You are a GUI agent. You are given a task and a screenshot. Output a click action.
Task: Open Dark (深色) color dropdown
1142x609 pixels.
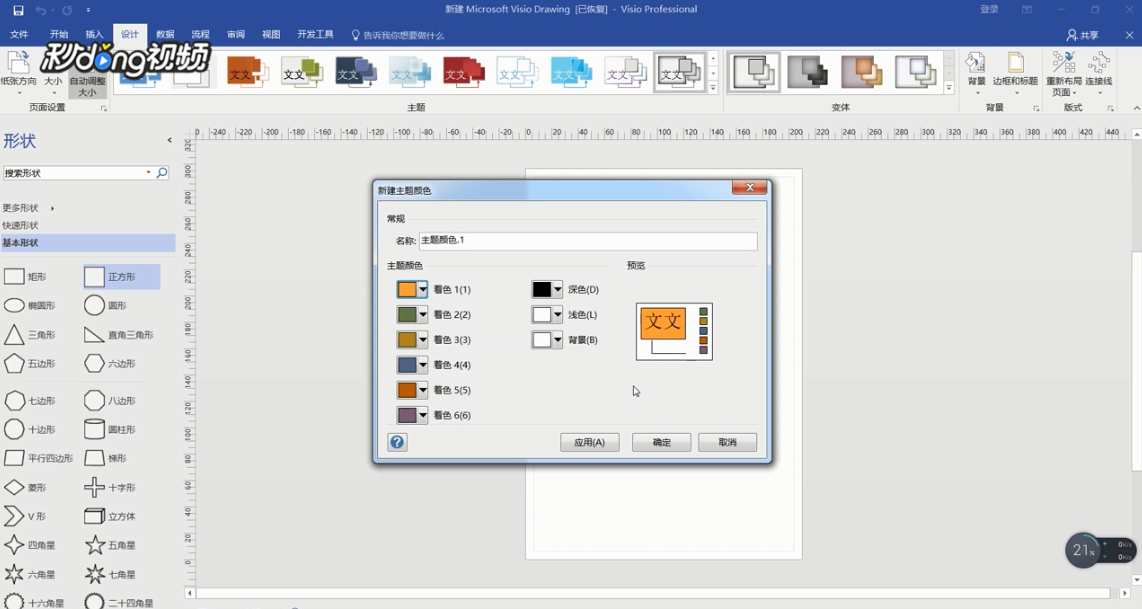click(x=557, y=290)
